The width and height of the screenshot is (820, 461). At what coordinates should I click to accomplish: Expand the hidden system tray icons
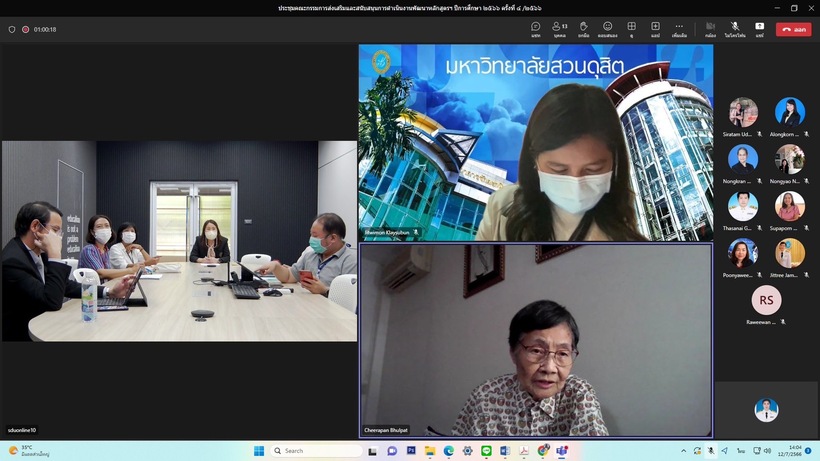tap(684, 451)
